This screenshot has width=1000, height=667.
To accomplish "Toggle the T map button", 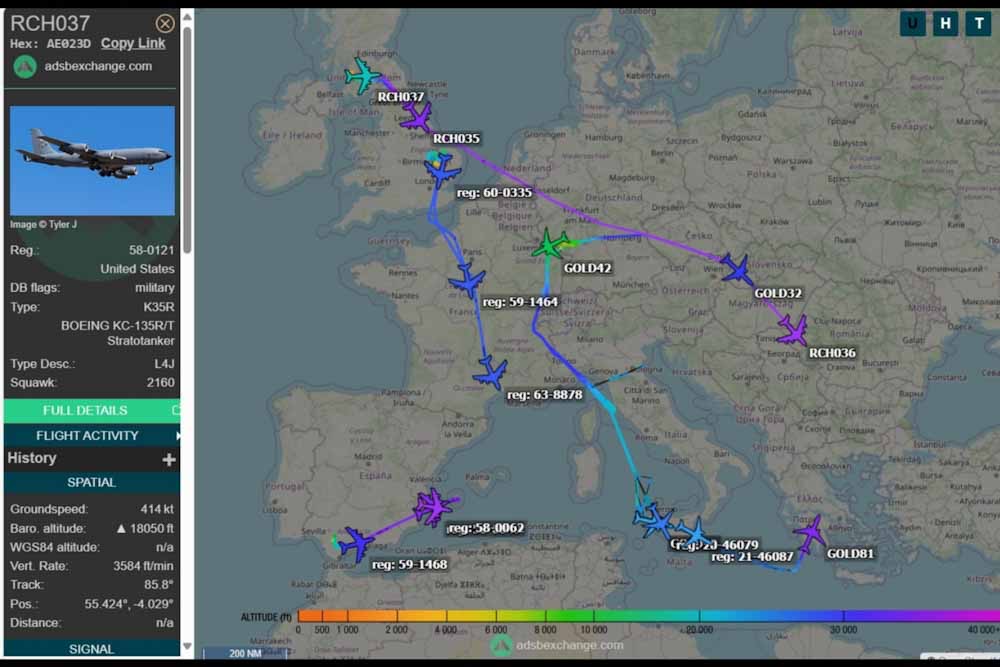I will tap(977, 24).
